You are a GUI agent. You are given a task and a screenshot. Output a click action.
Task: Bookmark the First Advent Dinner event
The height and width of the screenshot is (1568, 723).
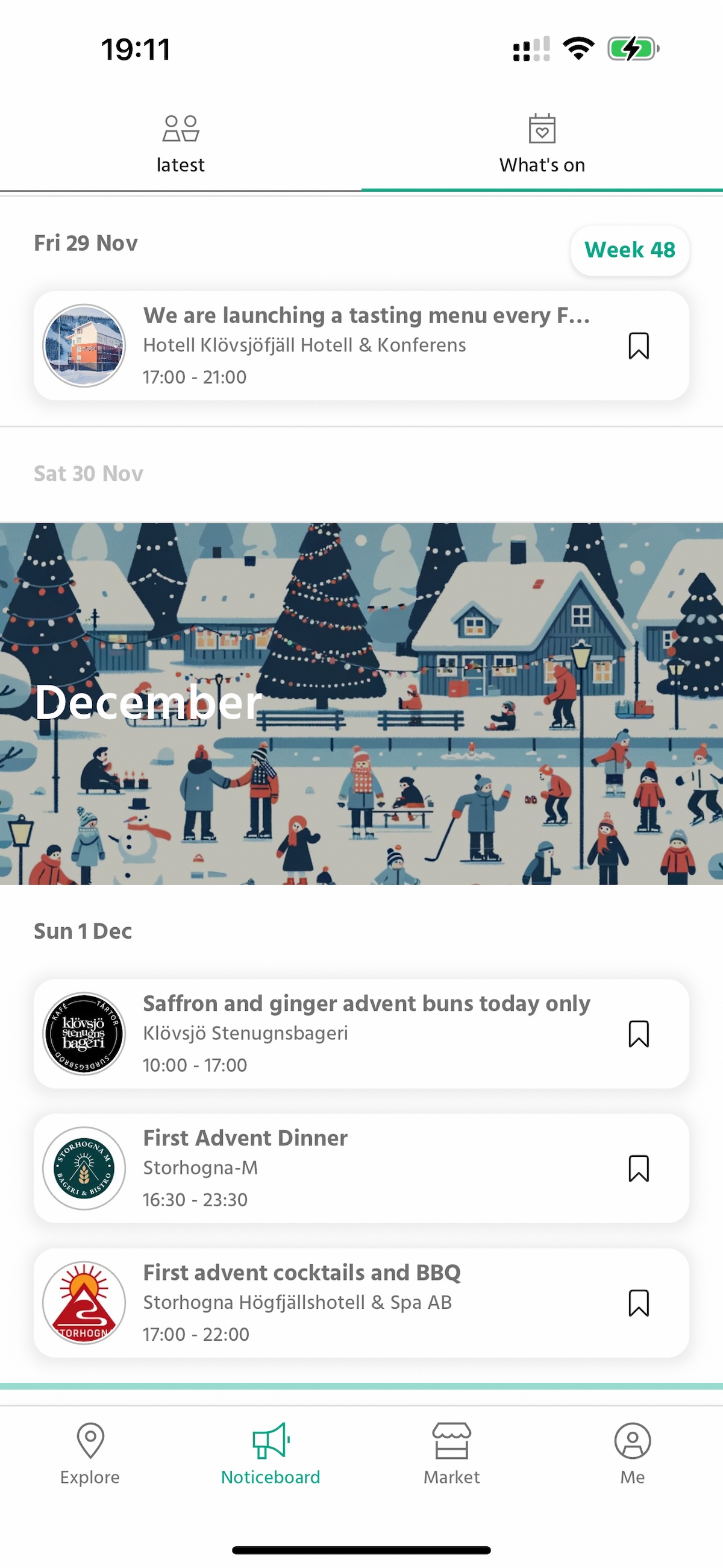pos(639,1168)
